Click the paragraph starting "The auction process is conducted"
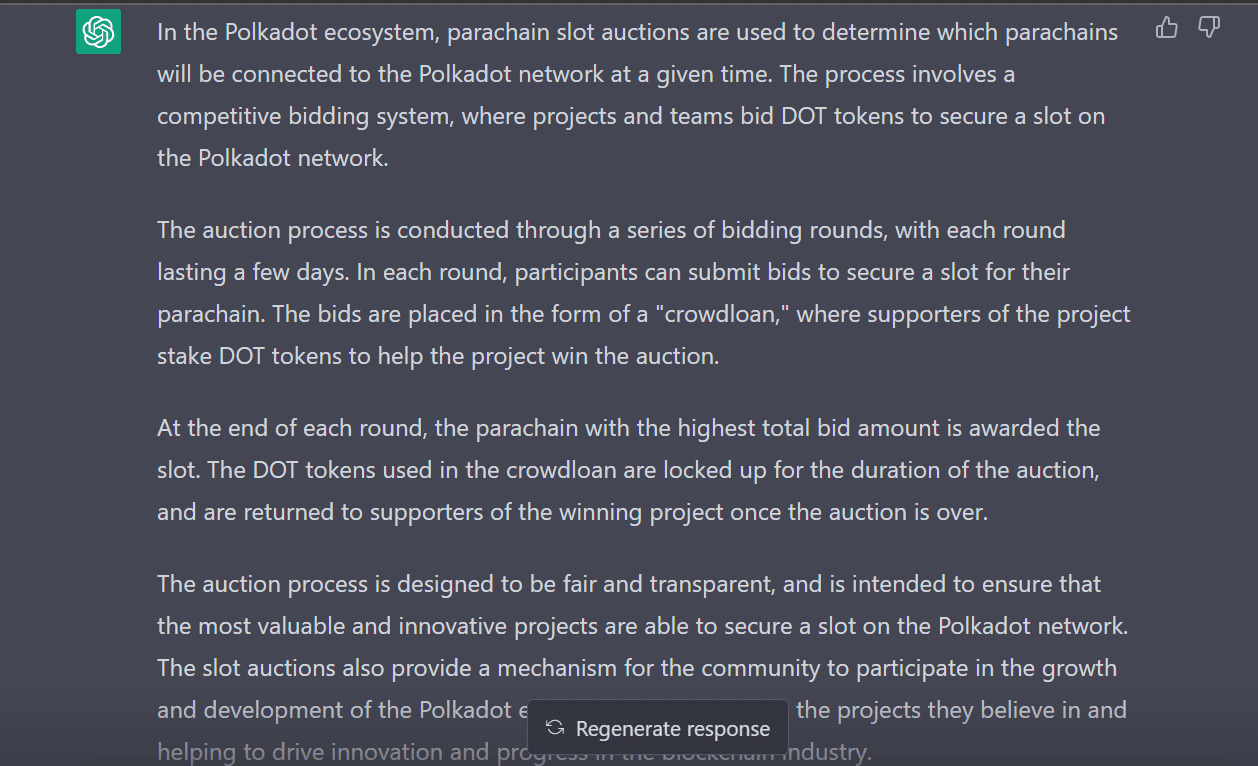The width and height of the screenshot is (1258, 766). pyautogui.click(x=643, y=293)
